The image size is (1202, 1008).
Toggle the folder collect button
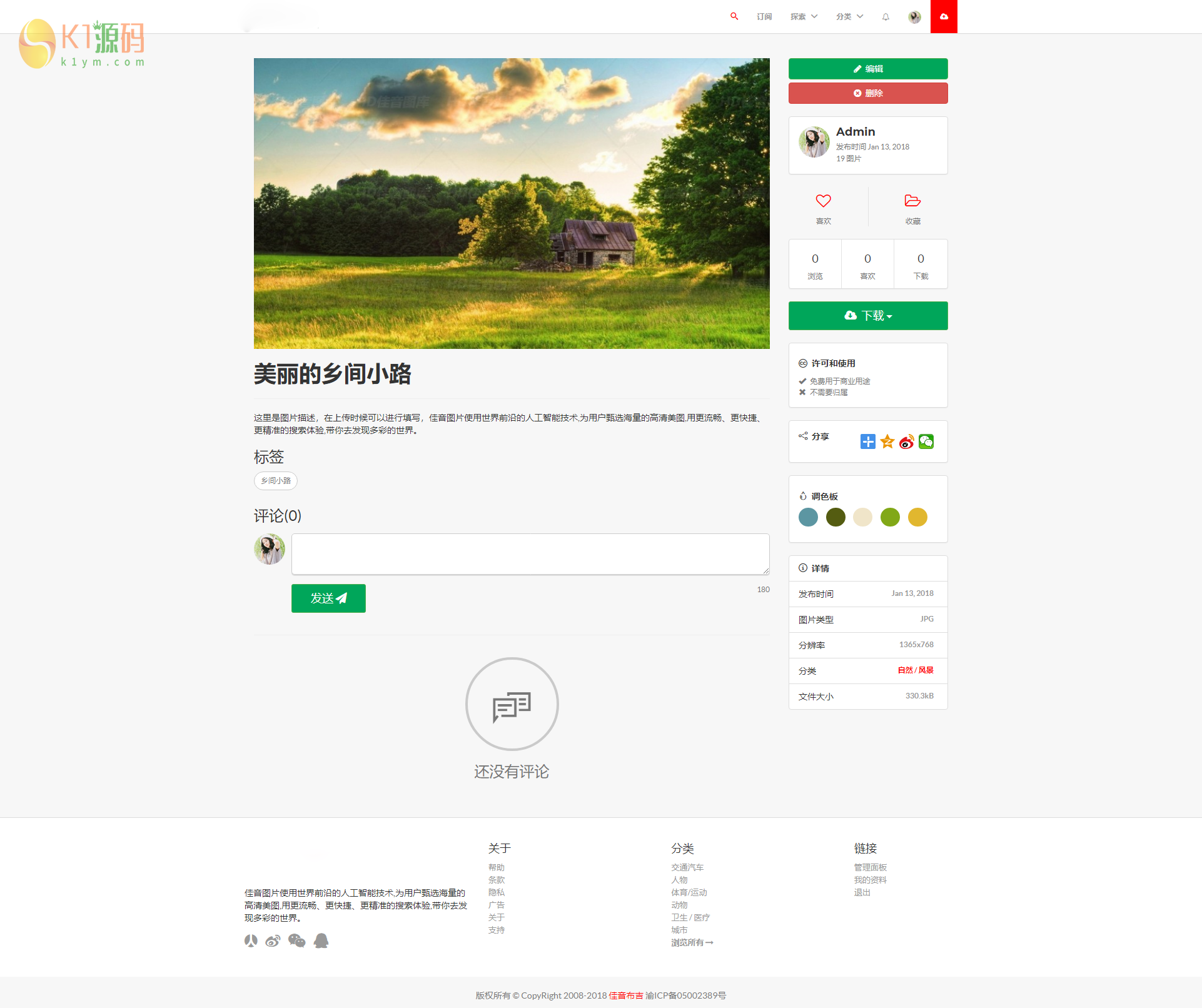point(912,201)
